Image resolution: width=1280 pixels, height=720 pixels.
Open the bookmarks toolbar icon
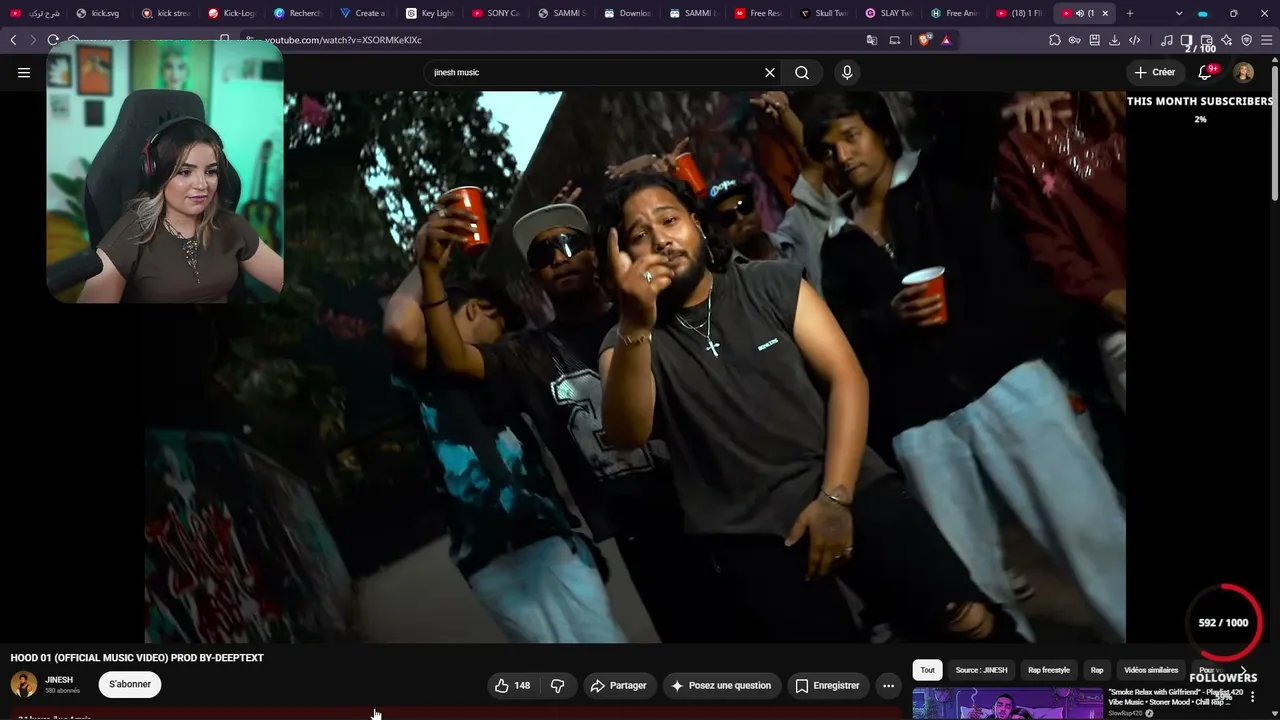tap(1095, 40)
